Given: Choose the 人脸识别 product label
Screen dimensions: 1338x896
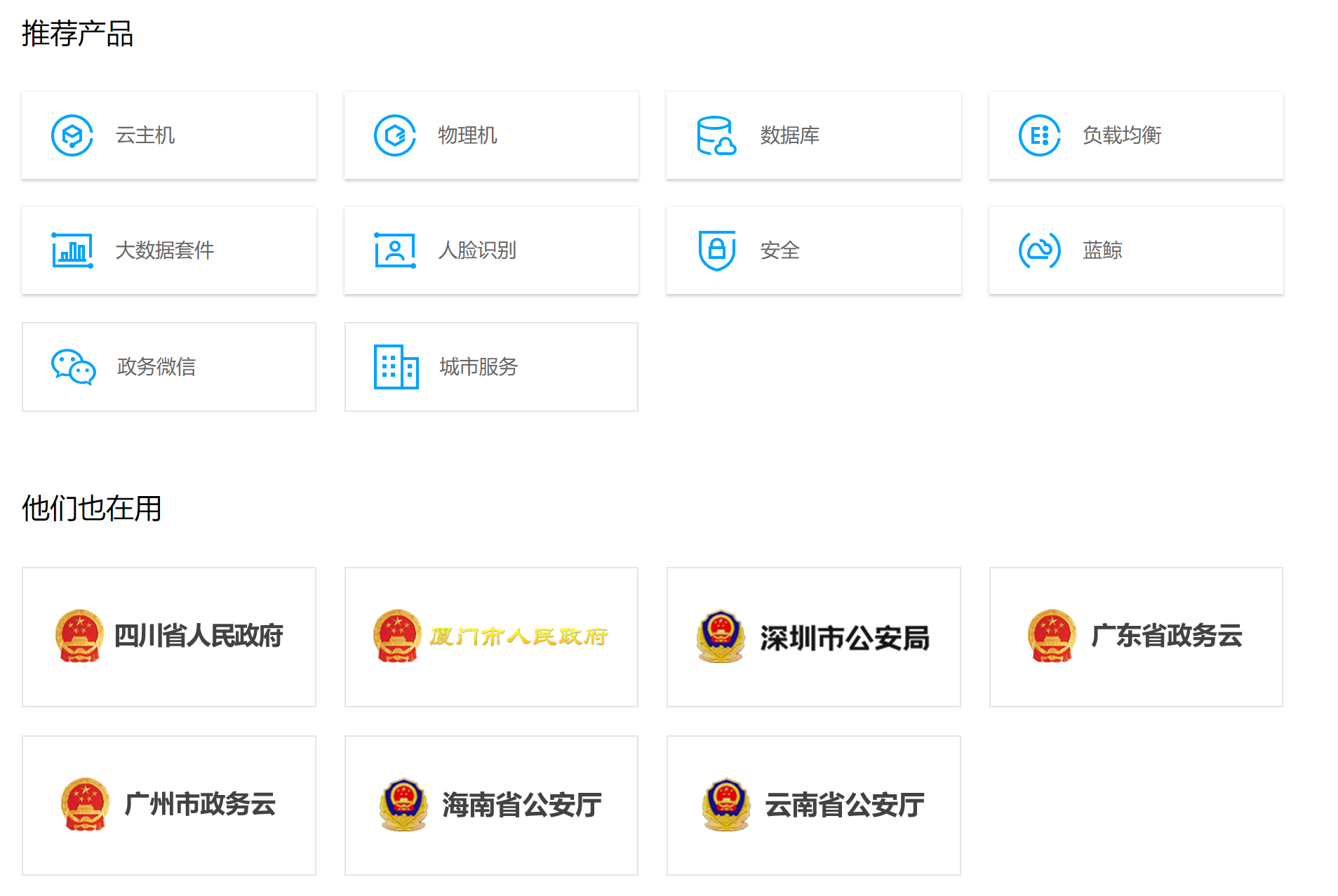Looking at the screenshot, I should [x=477, y=250].
